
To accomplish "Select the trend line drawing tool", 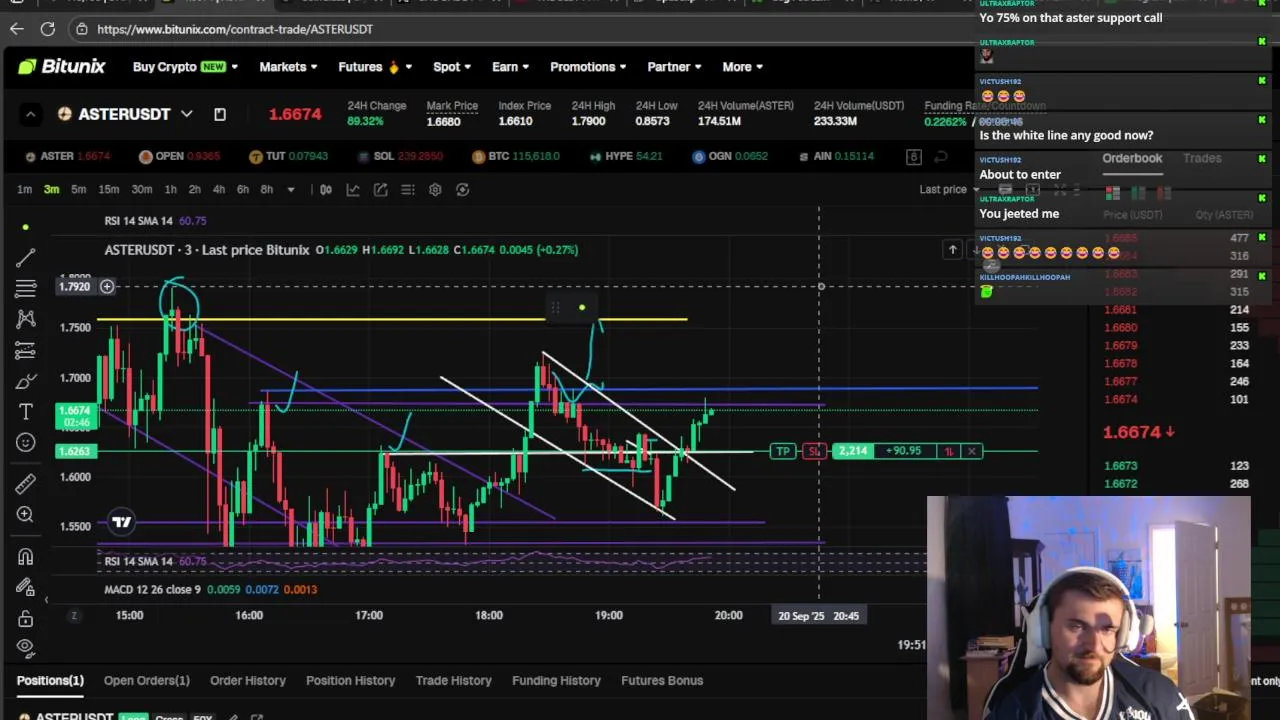I will click(x=26, y=258).
